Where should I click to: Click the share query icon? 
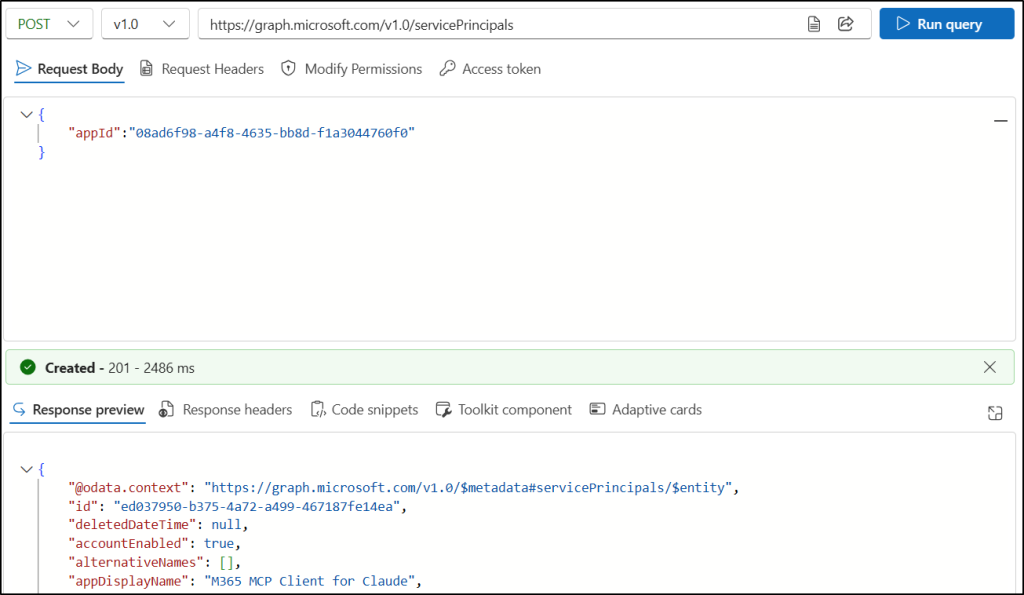[x=845, y=24]
